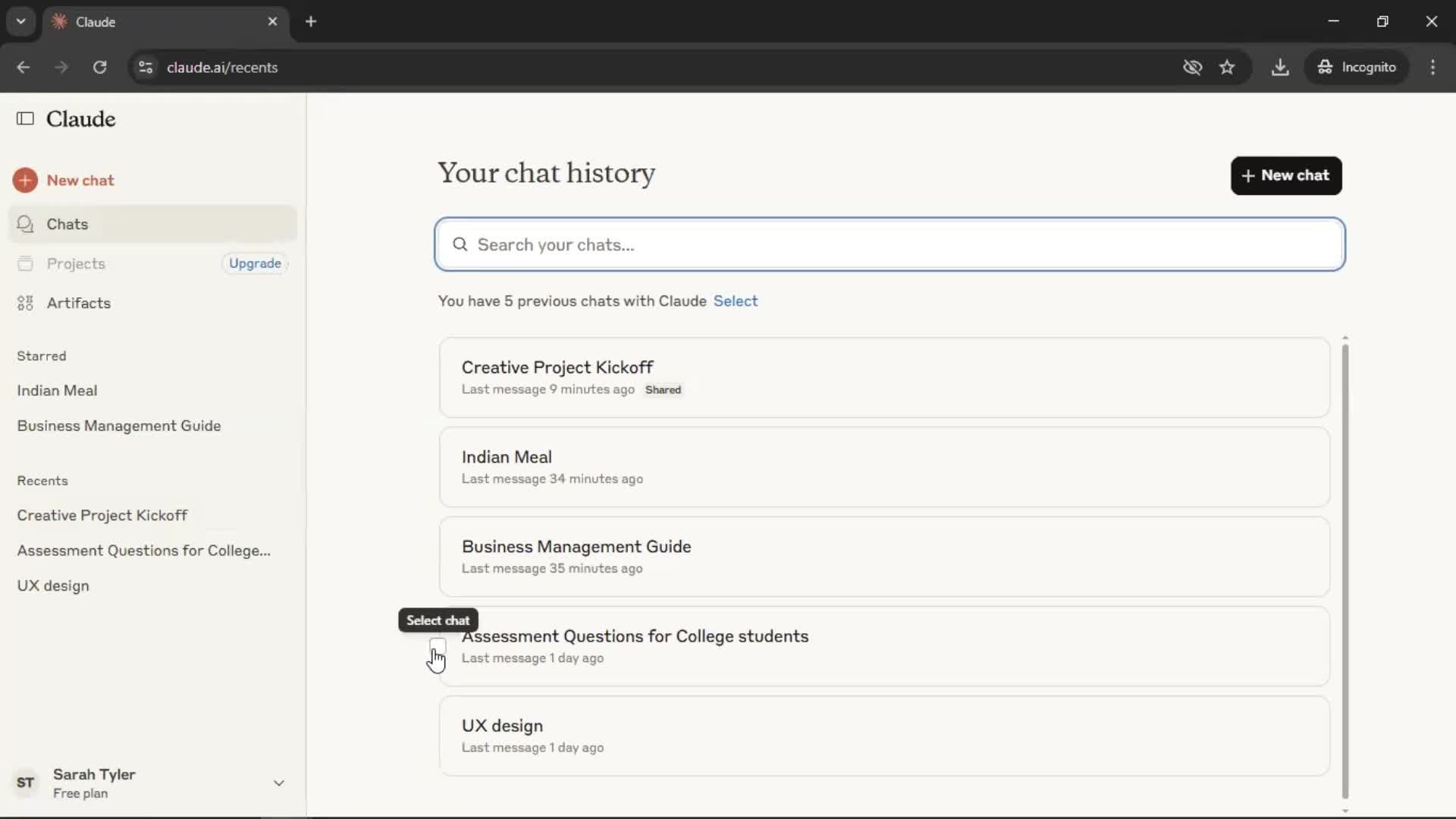Click the Projects folder icon
This screenshot has height=819, width=1456.
[25, 263]
